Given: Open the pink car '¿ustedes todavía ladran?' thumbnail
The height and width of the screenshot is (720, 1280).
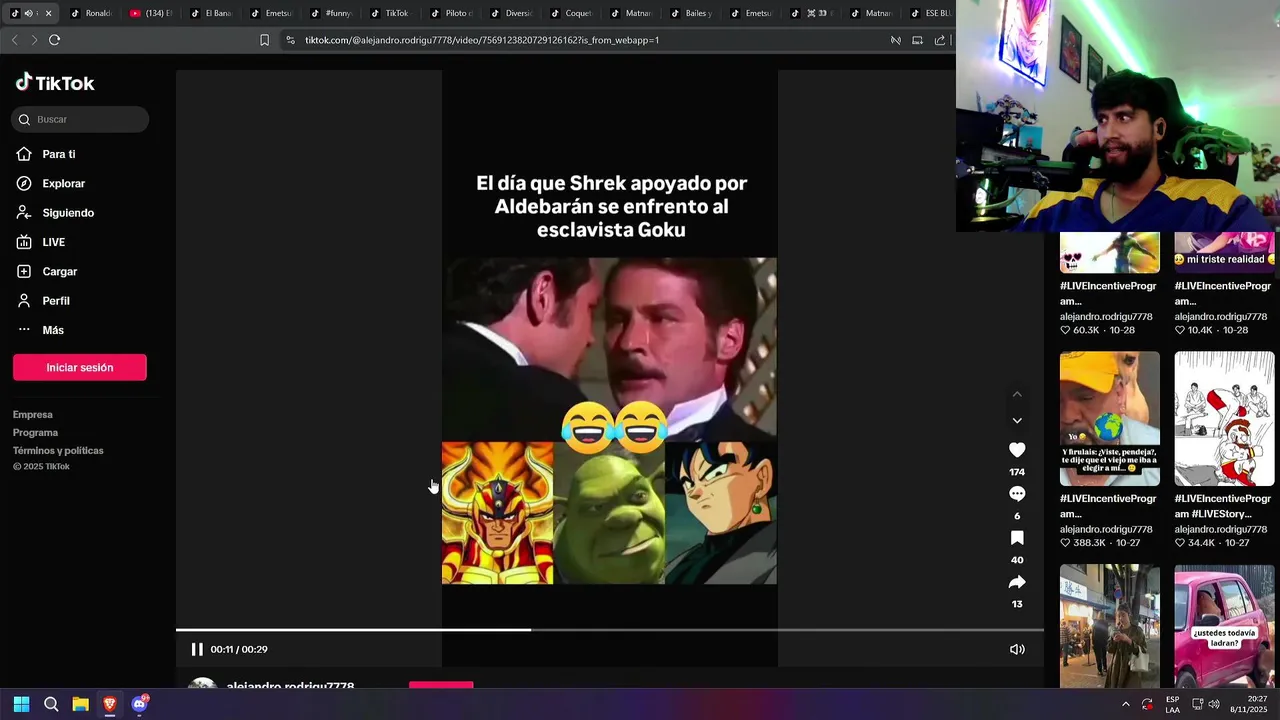Looking at the screenshot, I should click(1225, 626).
